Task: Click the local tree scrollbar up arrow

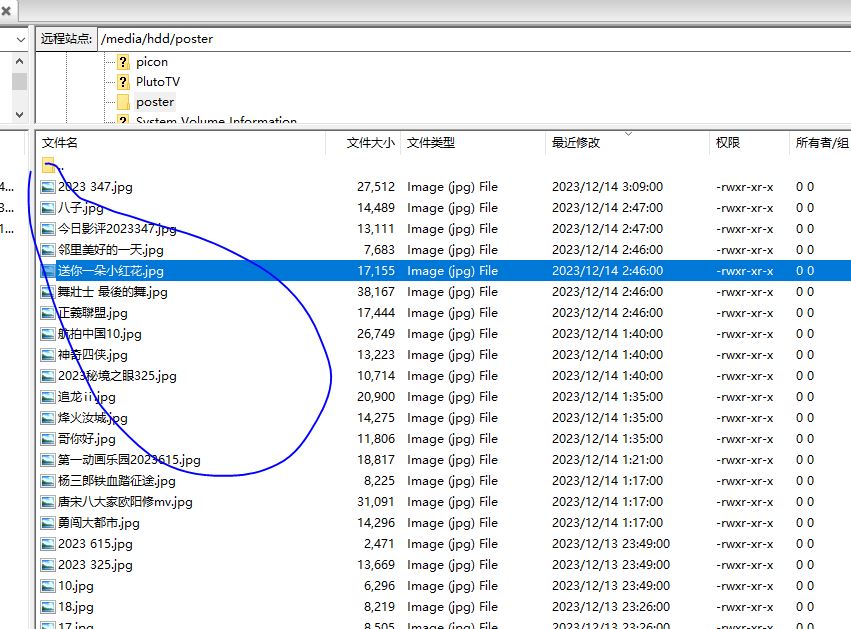Action: pos(20,61)
